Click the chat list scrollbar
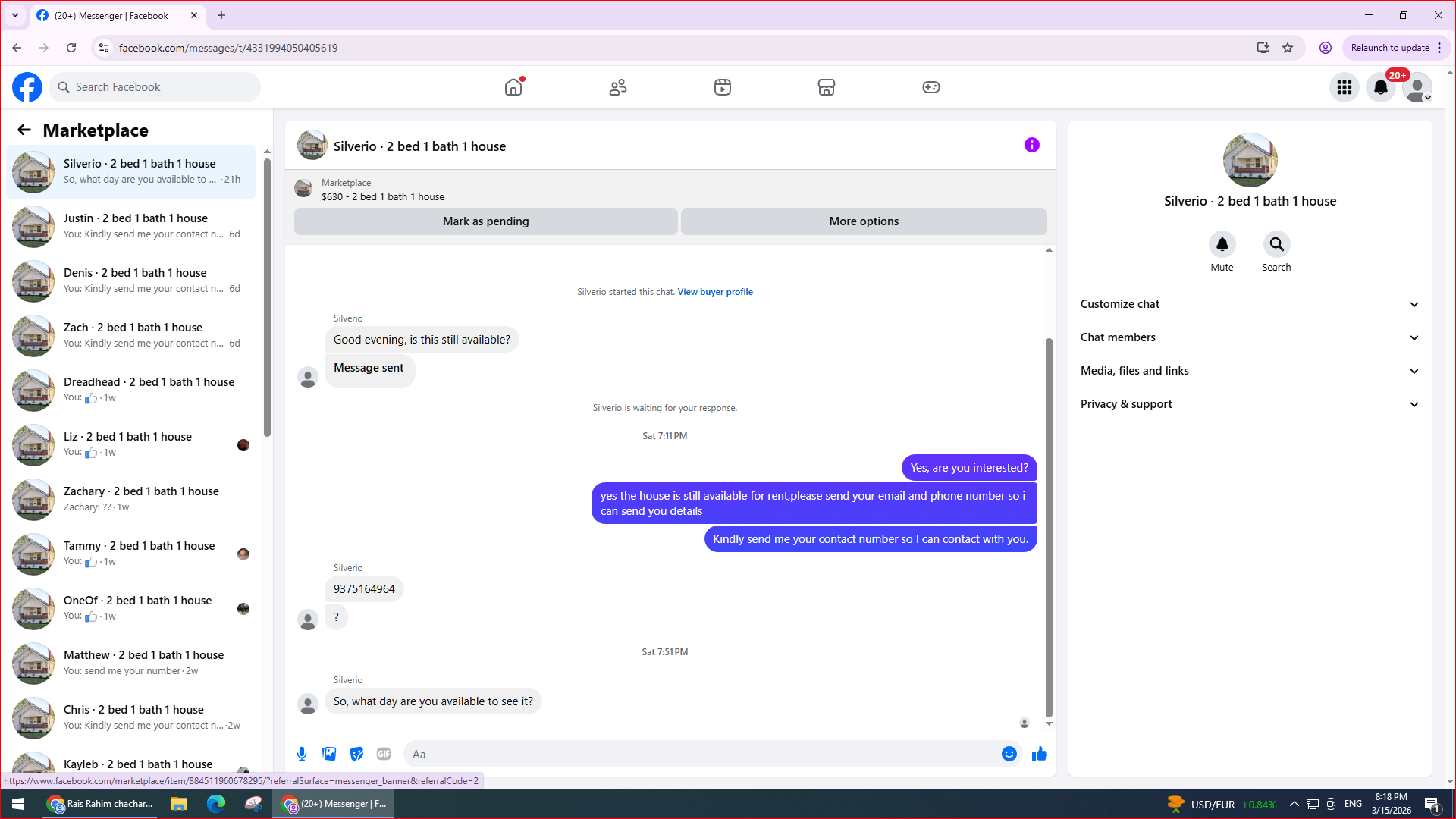Image resolution: width=1456 pixels, height=819 pixels. pyautogui.click(x=267, y=297)
